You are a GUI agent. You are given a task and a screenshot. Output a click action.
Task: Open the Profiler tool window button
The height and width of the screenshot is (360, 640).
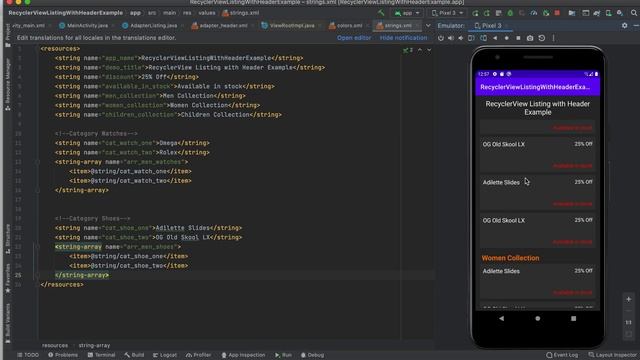[x=198, y=355]
